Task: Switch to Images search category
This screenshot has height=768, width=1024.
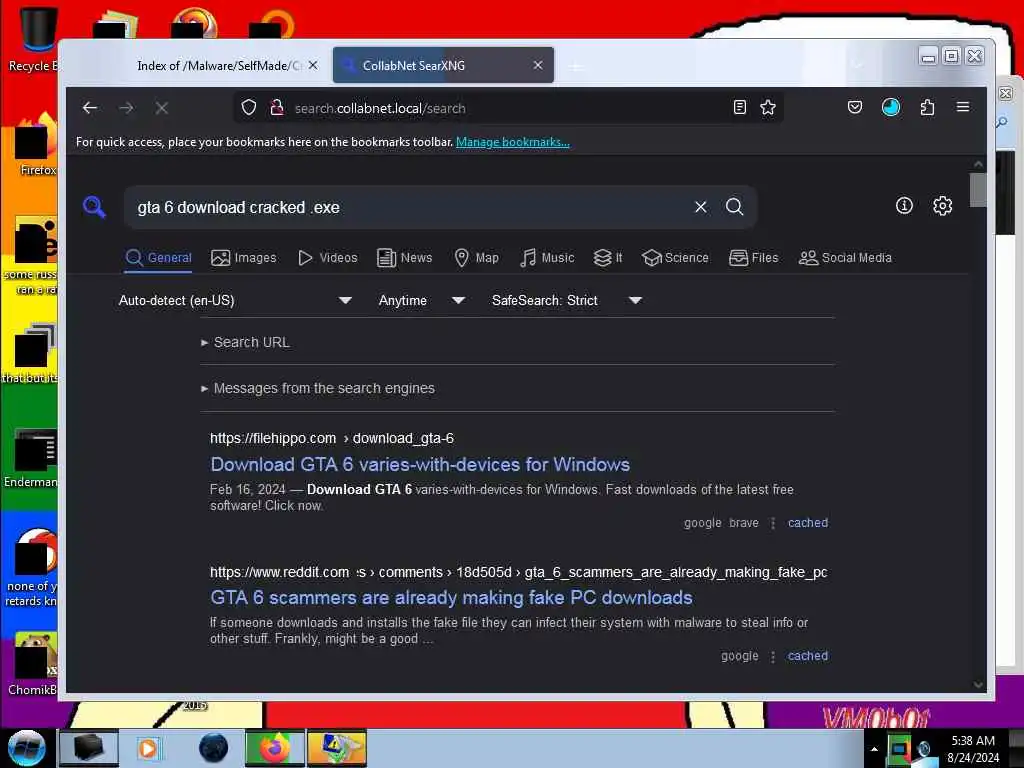Action: 244,258
